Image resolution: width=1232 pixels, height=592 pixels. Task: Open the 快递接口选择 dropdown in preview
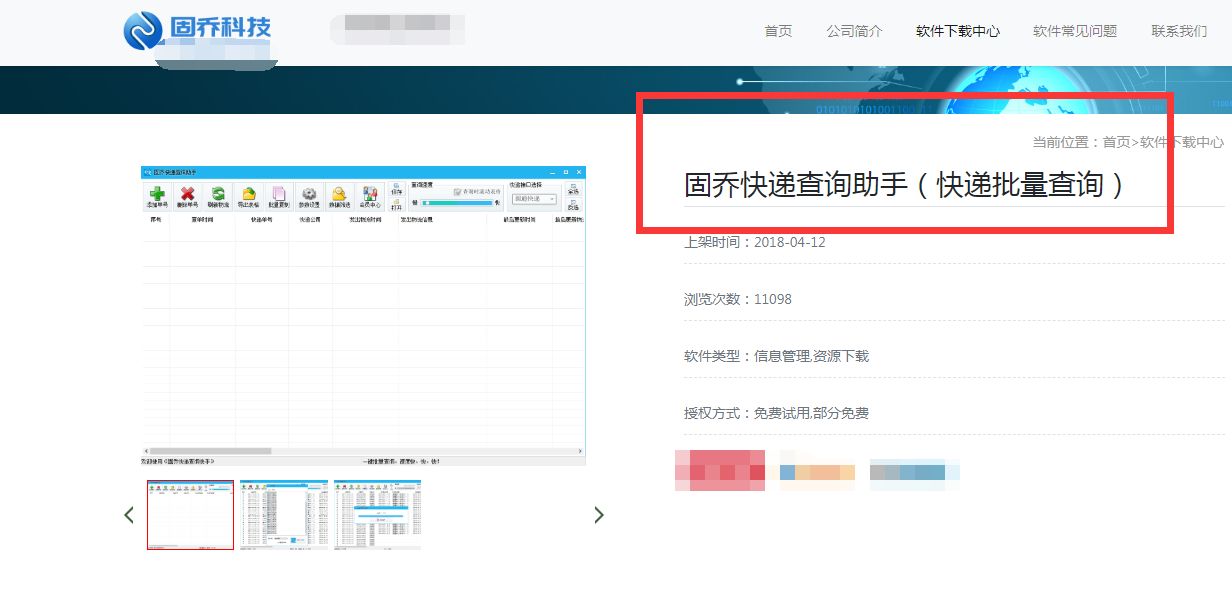coord(535,199)
